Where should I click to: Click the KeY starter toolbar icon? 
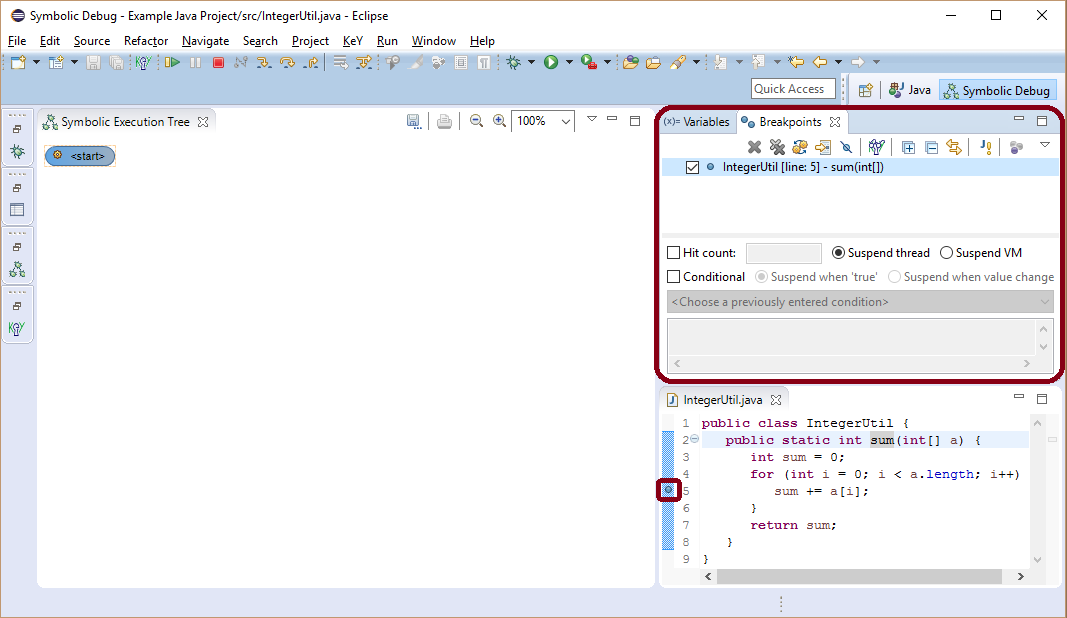tap(143, 63)
